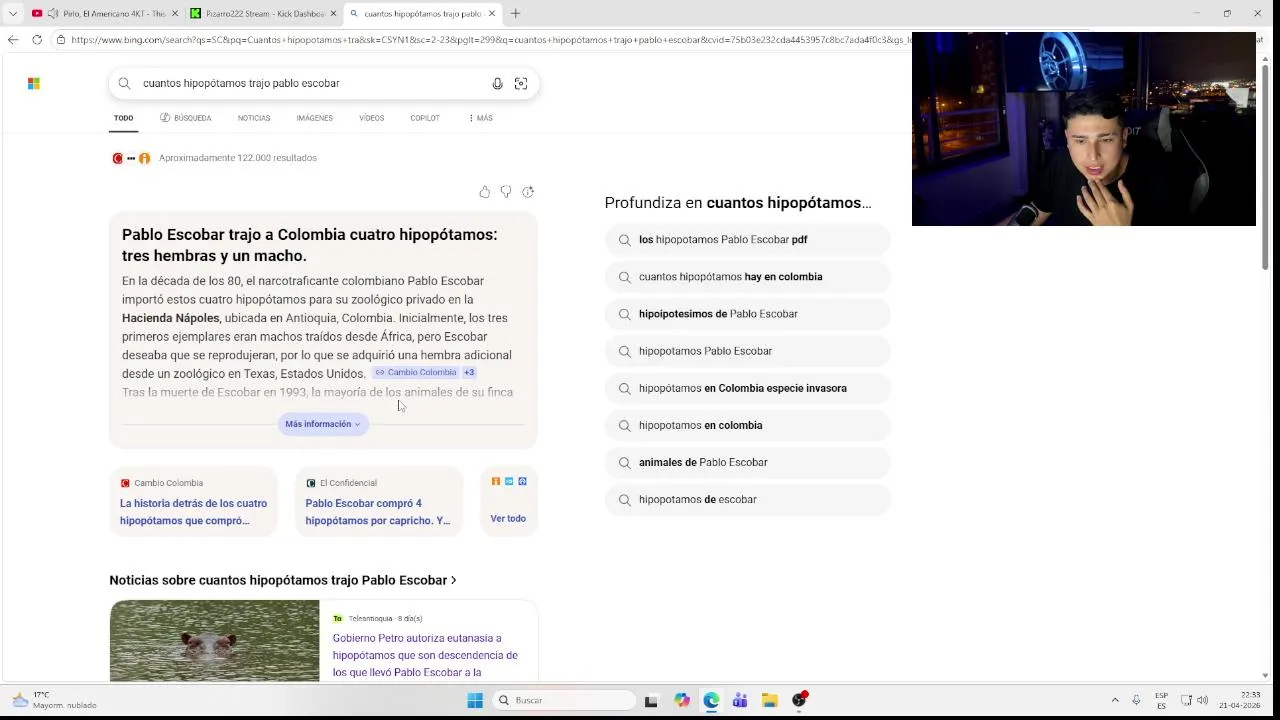Switch ESP ES keyboard language
This screenshot has width=1280, height=720.
point(1161,700)
